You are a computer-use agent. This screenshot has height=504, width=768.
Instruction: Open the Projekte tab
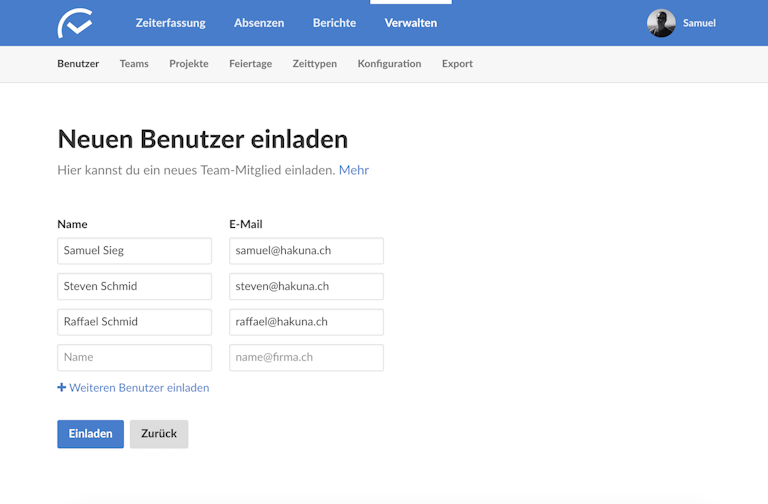point(189,64)
